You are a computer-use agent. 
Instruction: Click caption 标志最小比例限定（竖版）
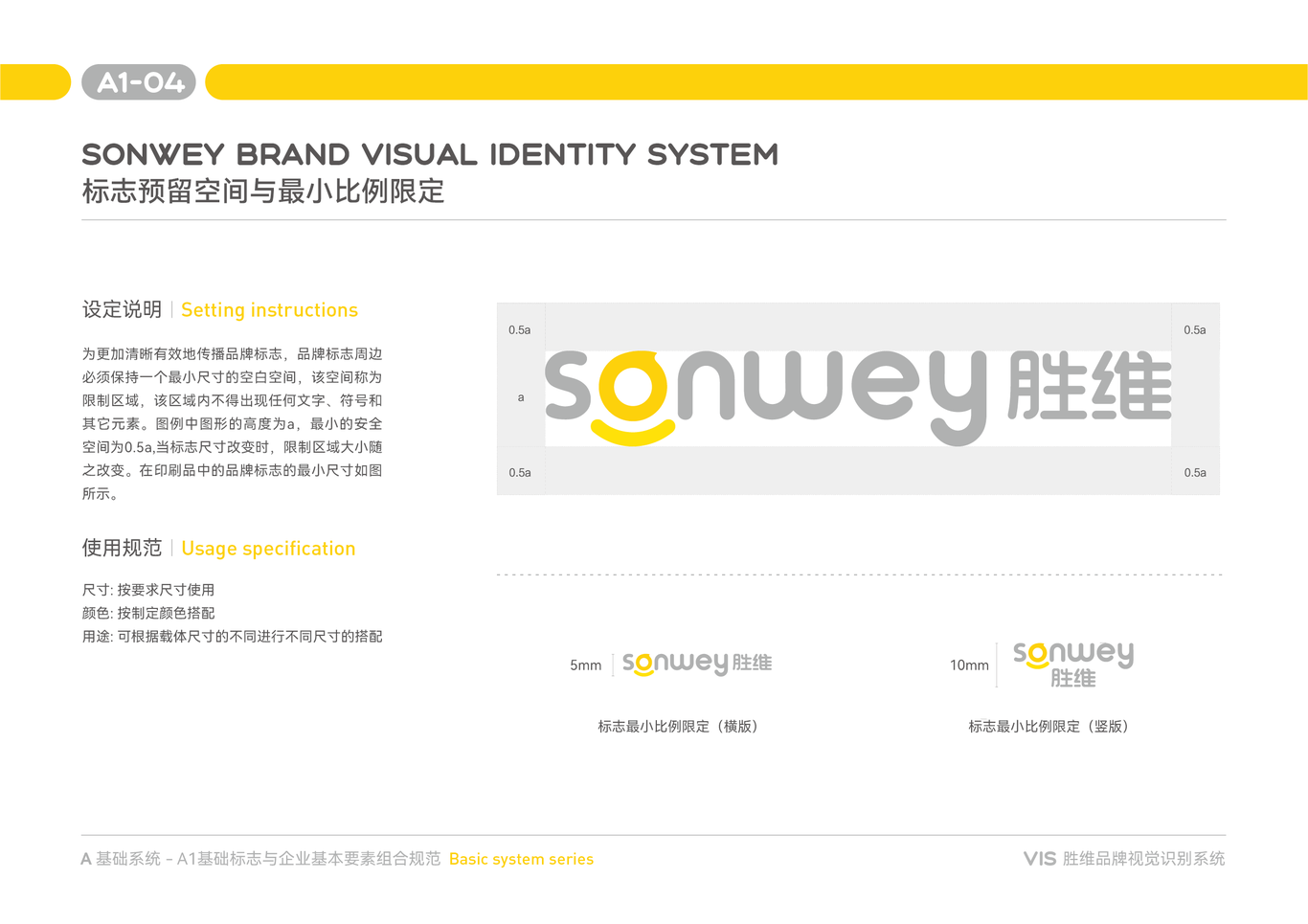[1049, 727]
